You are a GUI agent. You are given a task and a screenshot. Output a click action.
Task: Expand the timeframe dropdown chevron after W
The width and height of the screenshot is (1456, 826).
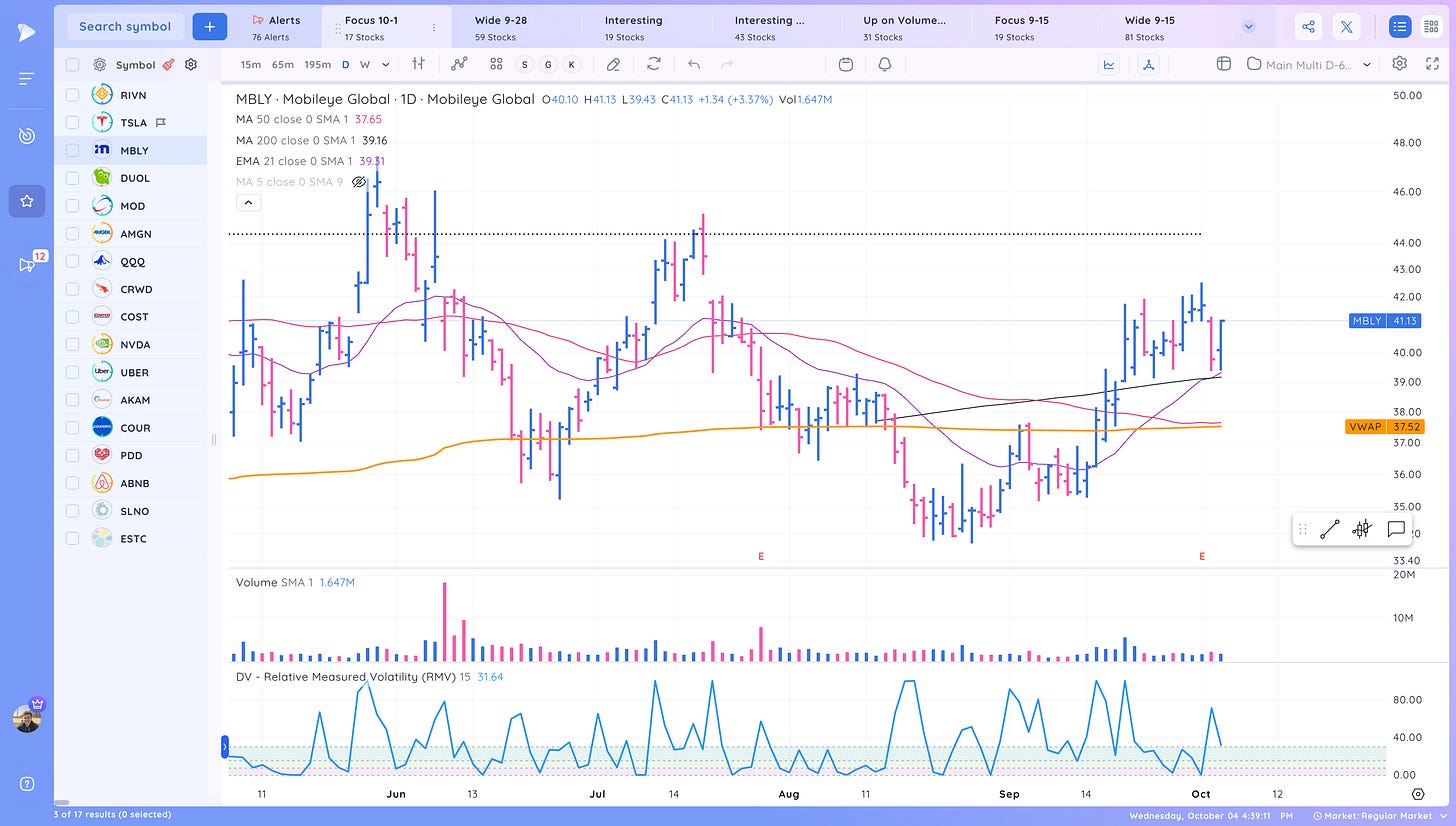(x=385, y=64)
